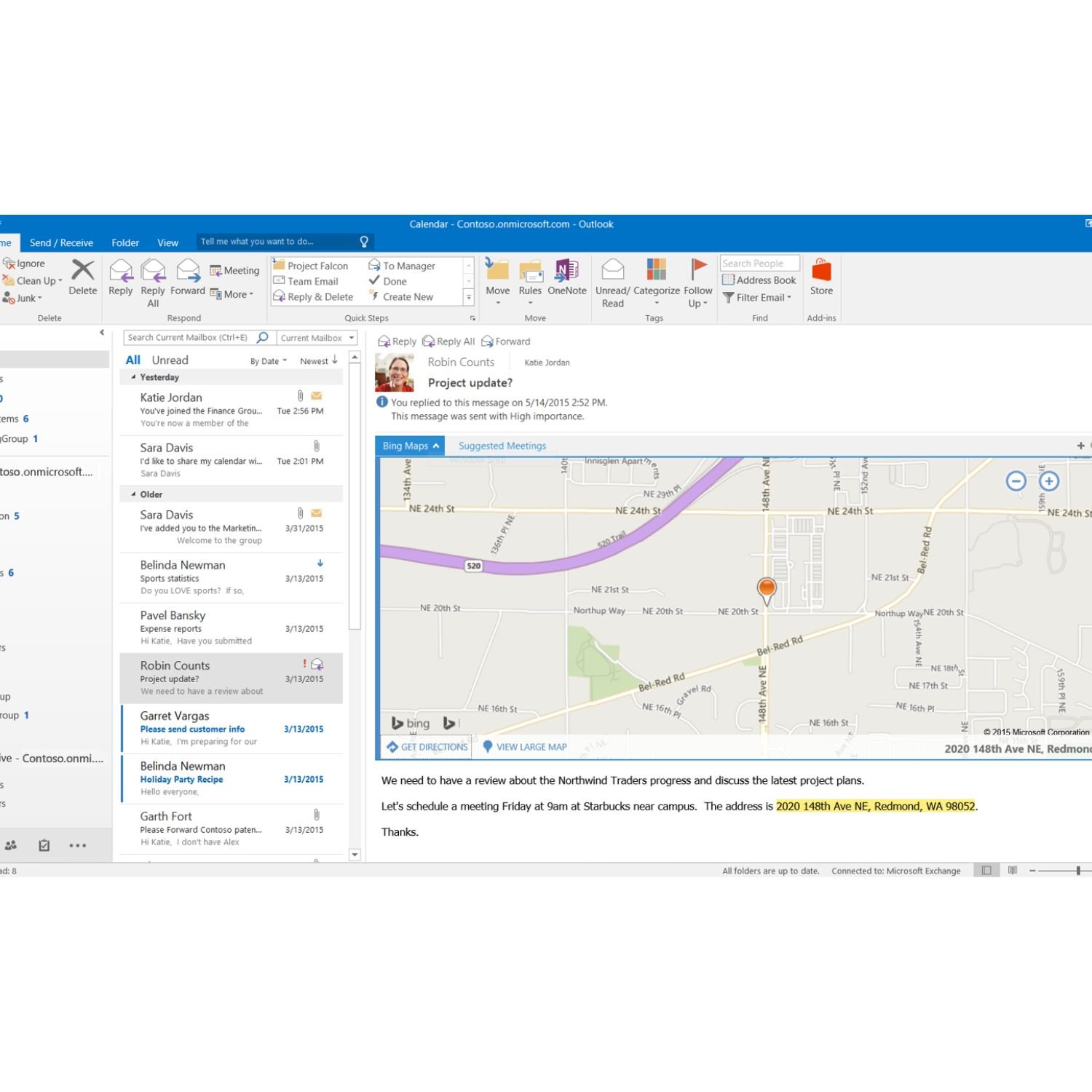Screen dimensions: 1092x1092
Task: Zoom in on the Bing map
Action: coord(1048,480)
